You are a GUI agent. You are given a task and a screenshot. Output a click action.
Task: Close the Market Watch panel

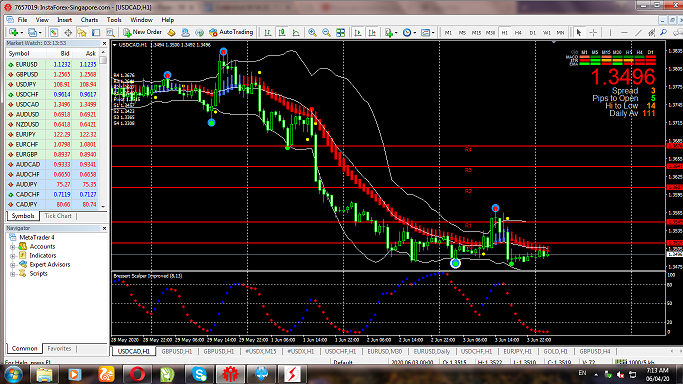[104, 44]
